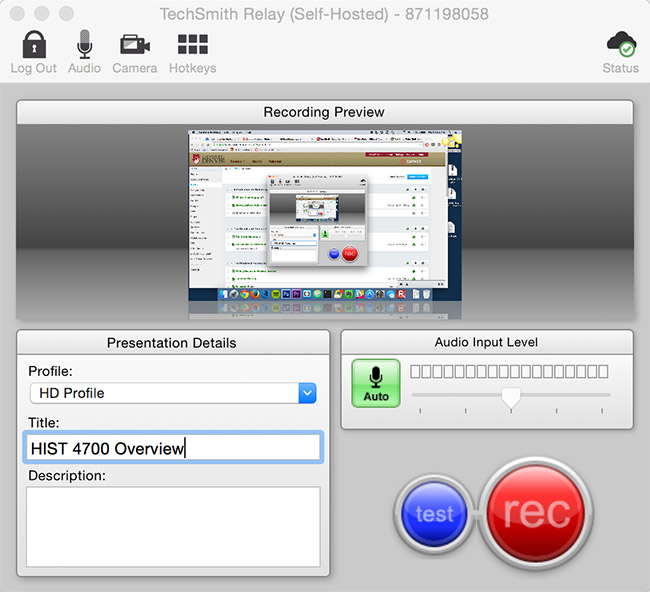Screen dimensions: 650x592
Task: Click the Profile: label
Action: click(x=51, y=371)
